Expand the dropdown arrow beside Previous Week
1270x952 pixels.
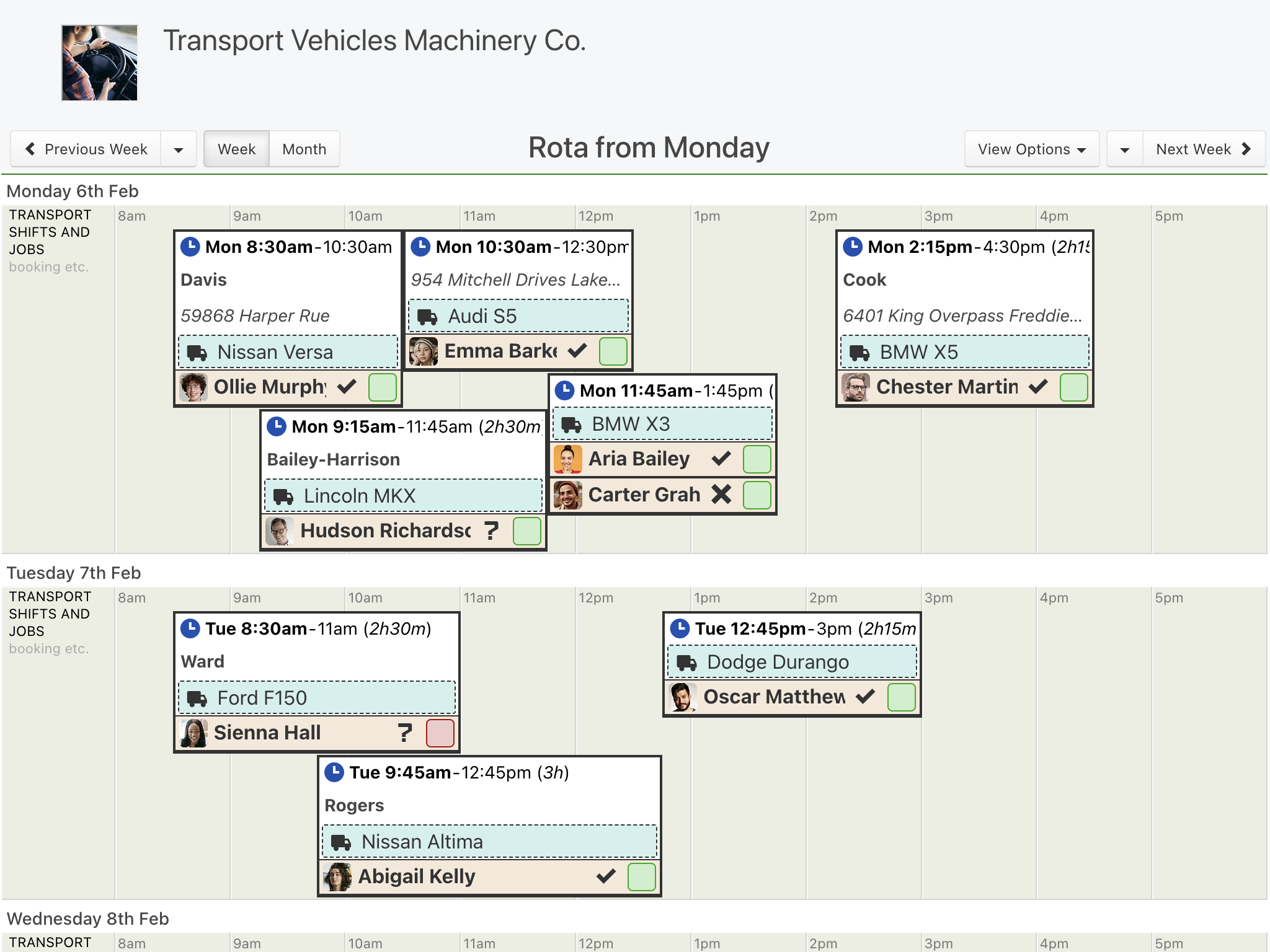point(179,149)
